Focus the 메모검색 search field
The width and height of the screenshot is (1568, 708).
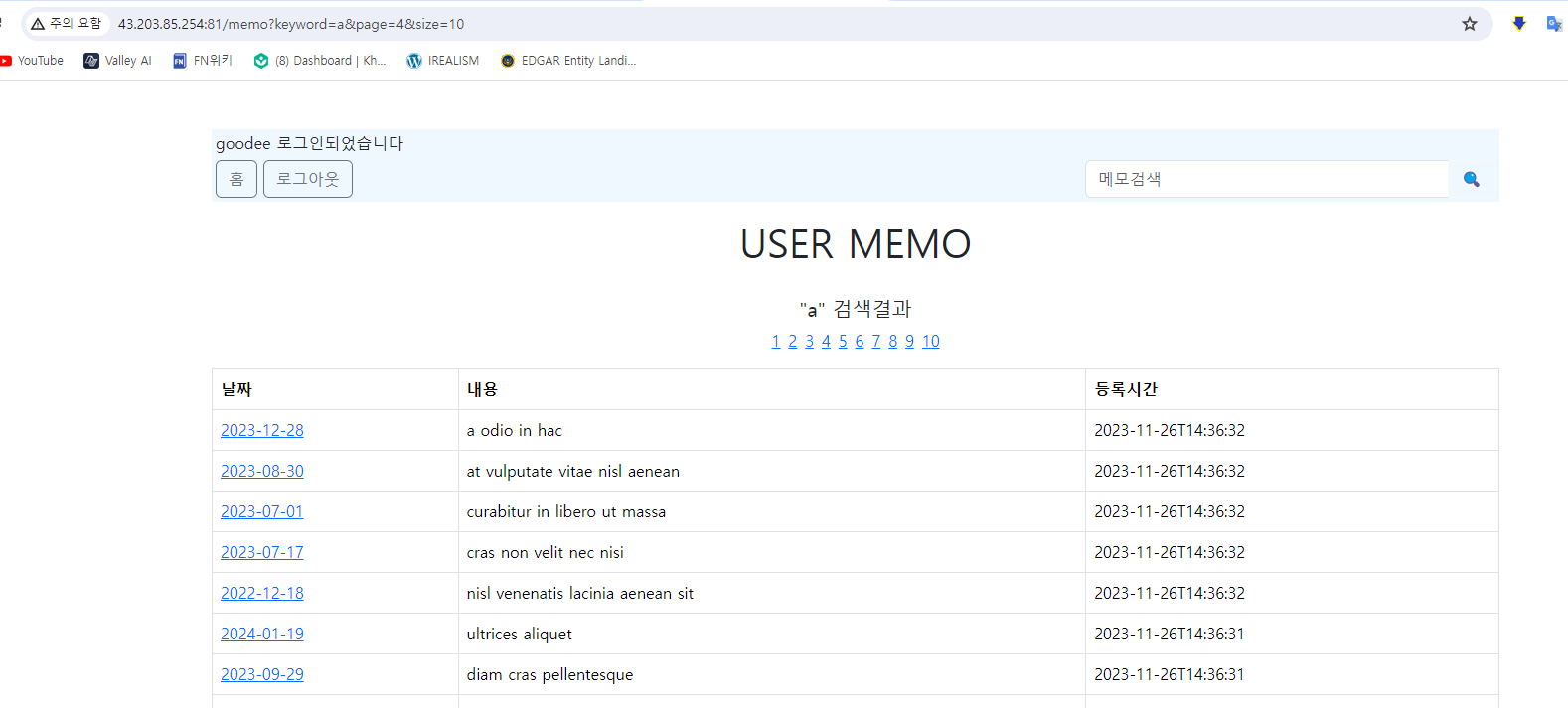1267,179
